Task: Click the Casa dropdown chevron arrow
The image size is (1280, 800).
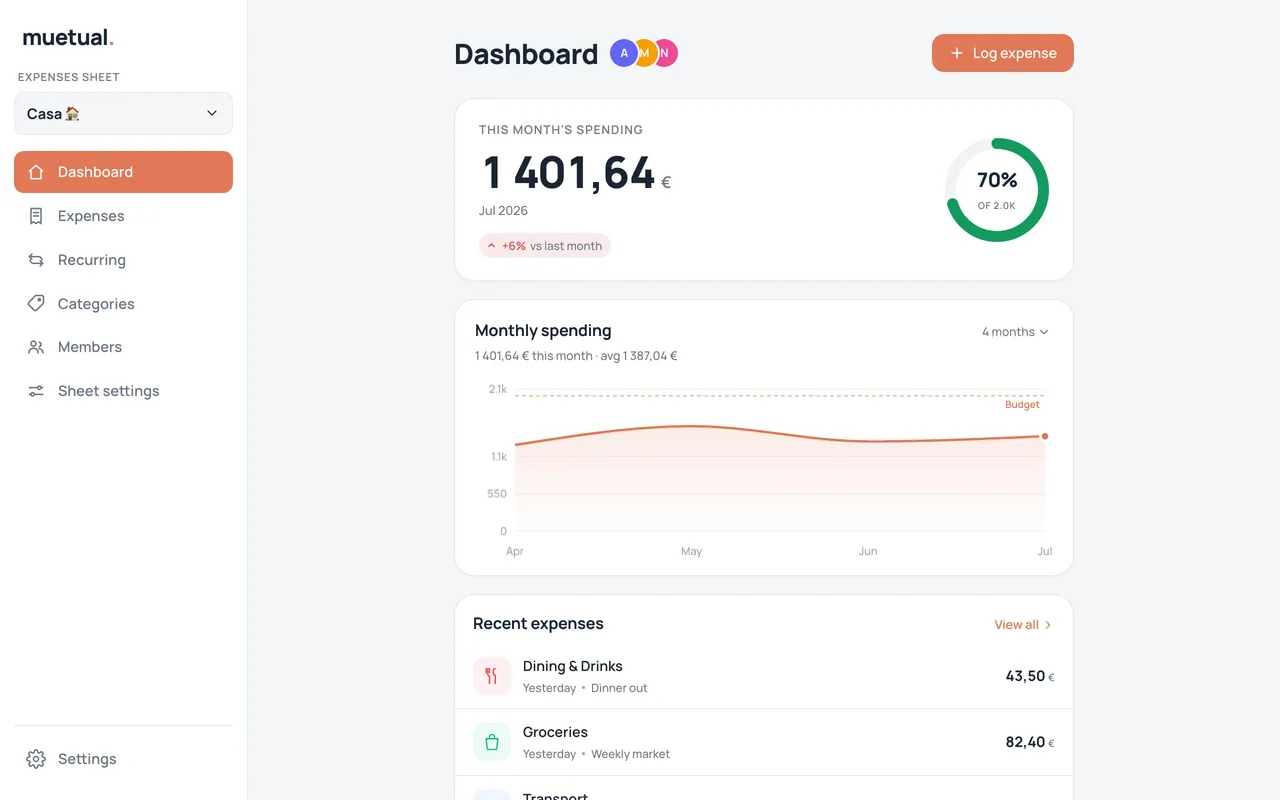Action: 212,114
